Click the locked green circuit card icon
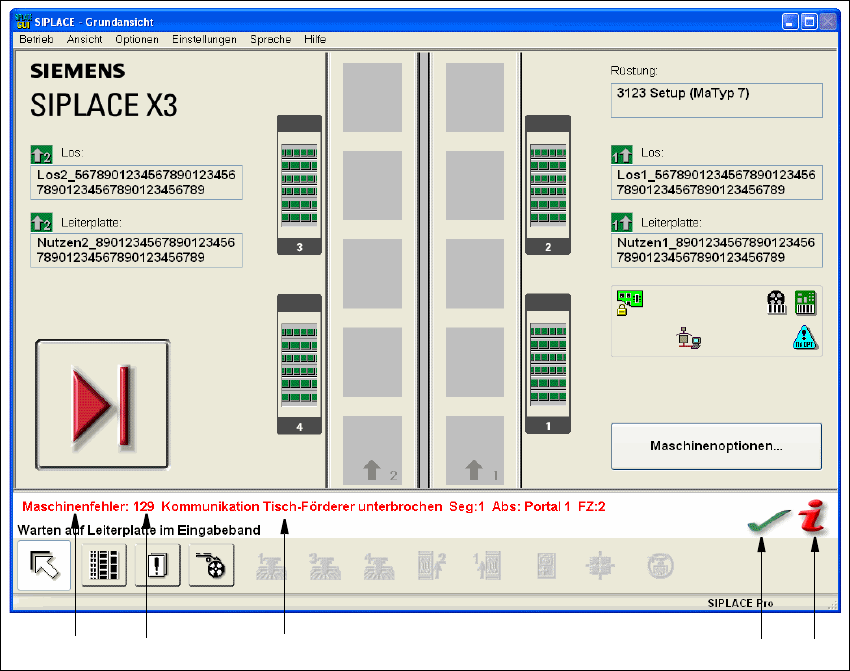 [x=629, y=302]
